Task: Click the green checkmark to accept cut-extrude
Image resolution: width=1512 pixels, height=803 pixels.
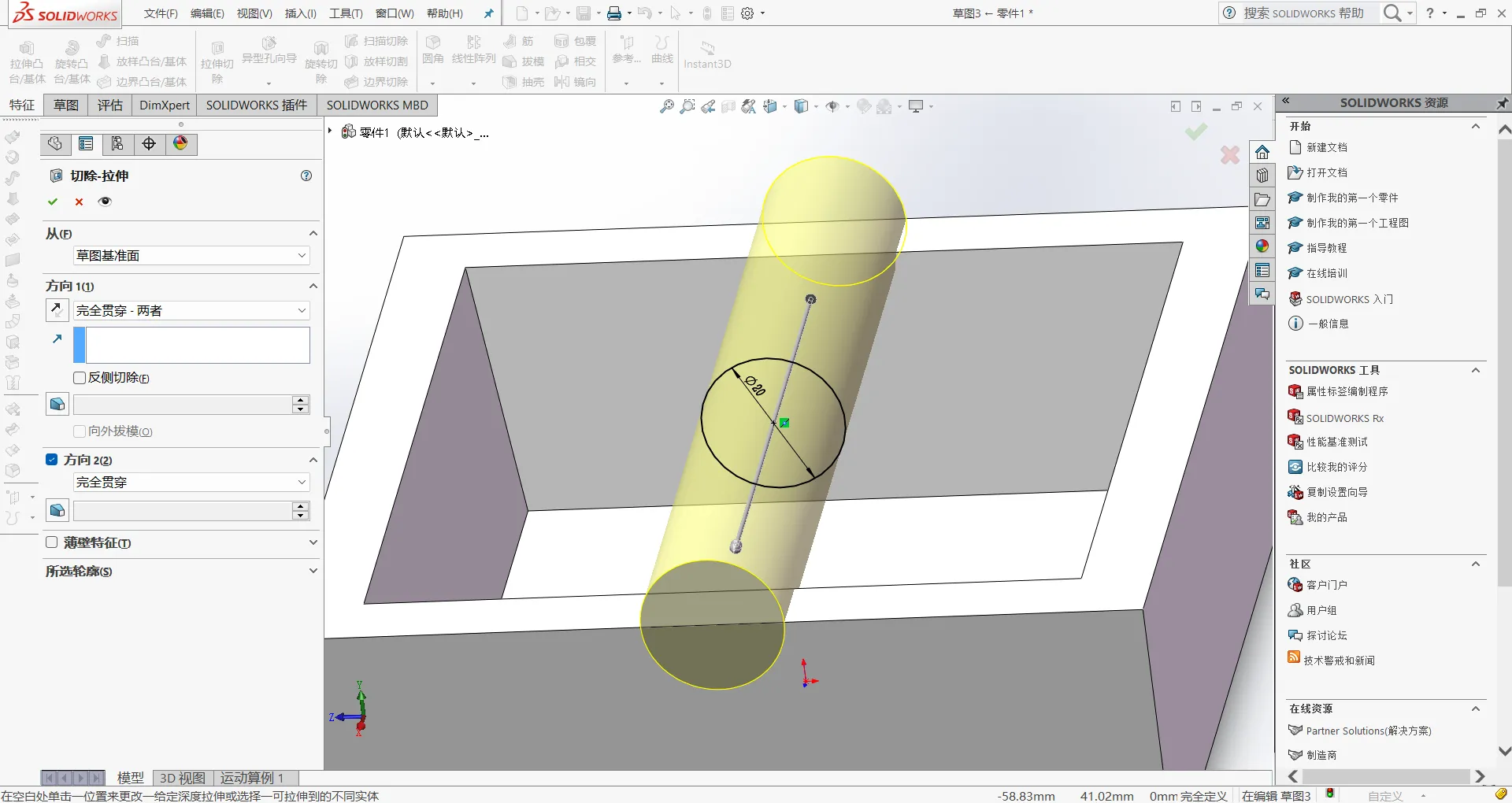Action: click(53, 202)
